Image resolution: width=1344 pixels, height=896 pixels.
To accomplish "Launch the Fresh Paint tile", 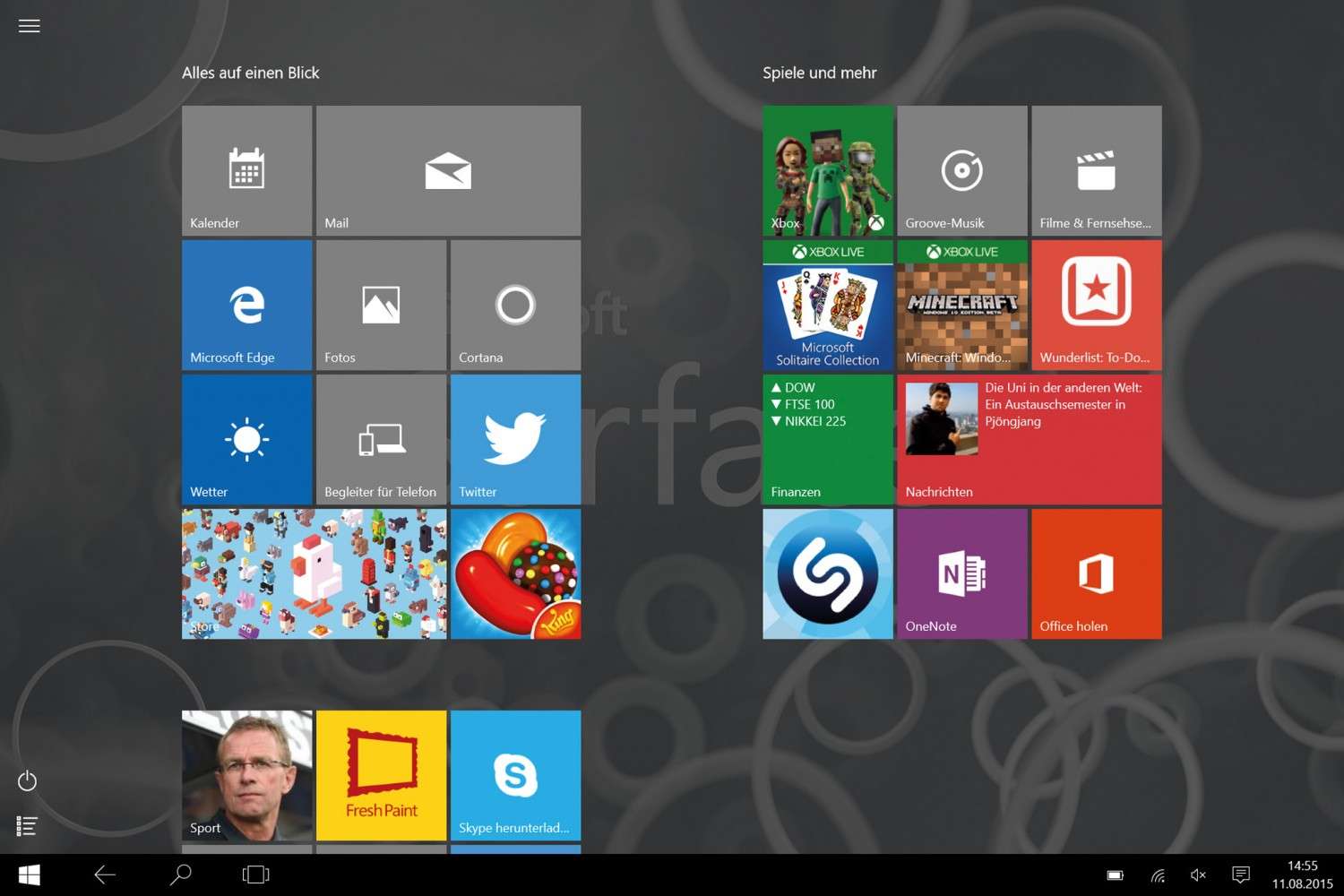I will [x=381, y=775].
